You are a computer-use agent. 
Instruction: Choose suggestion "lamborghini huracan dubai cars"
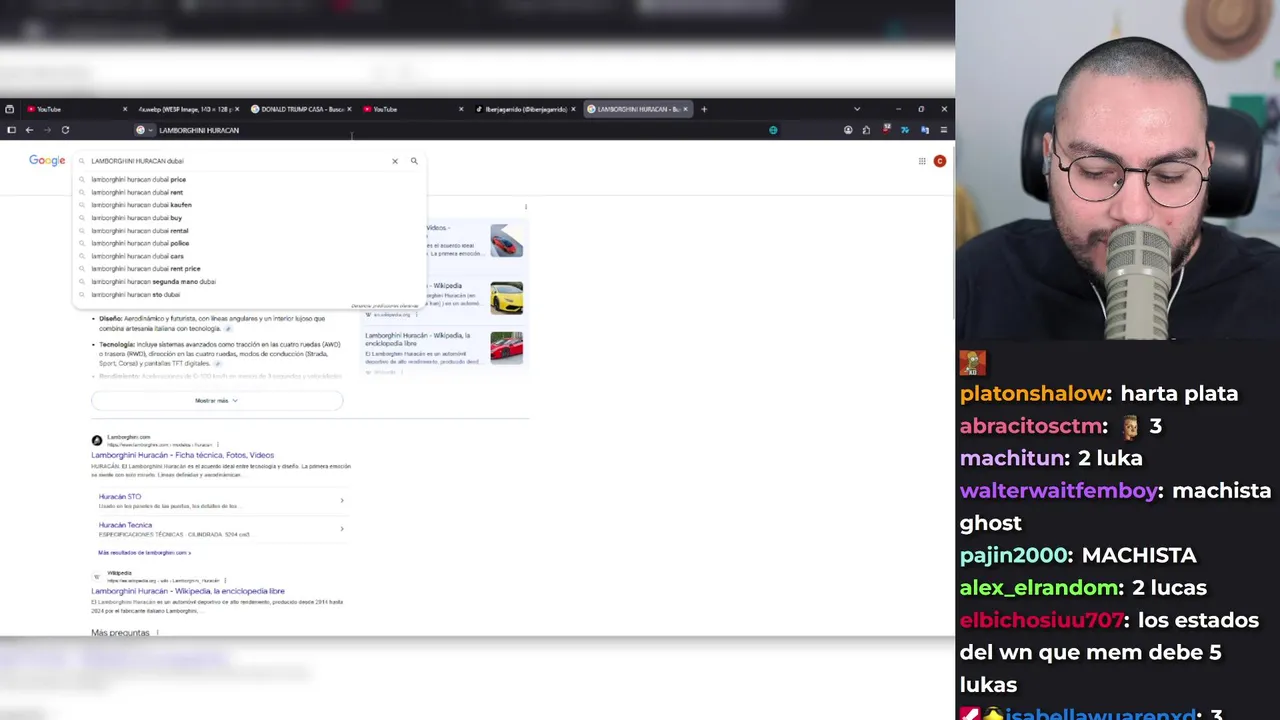(x=137, y=256)
